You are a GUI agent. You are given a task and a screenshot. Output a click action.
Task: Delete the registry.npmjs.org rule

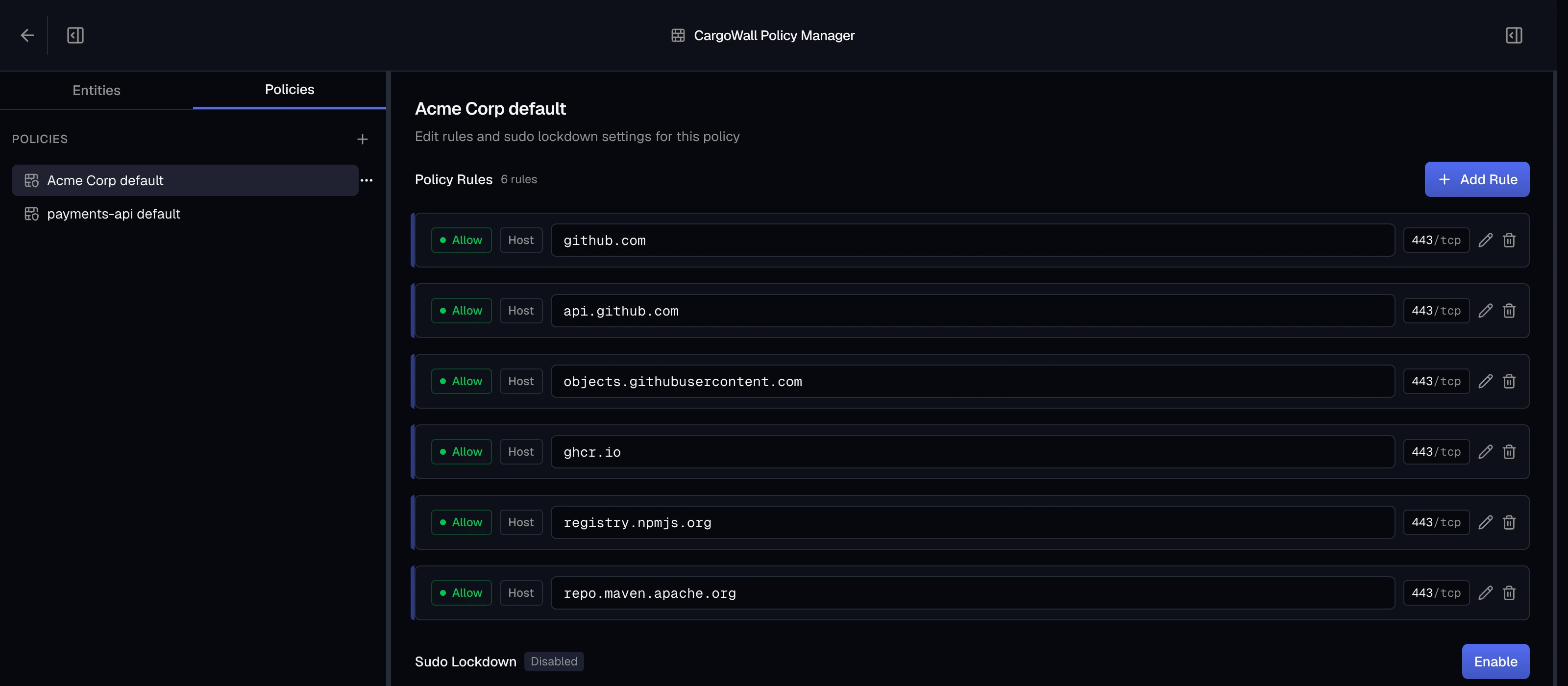click(x=1509, y=523)
